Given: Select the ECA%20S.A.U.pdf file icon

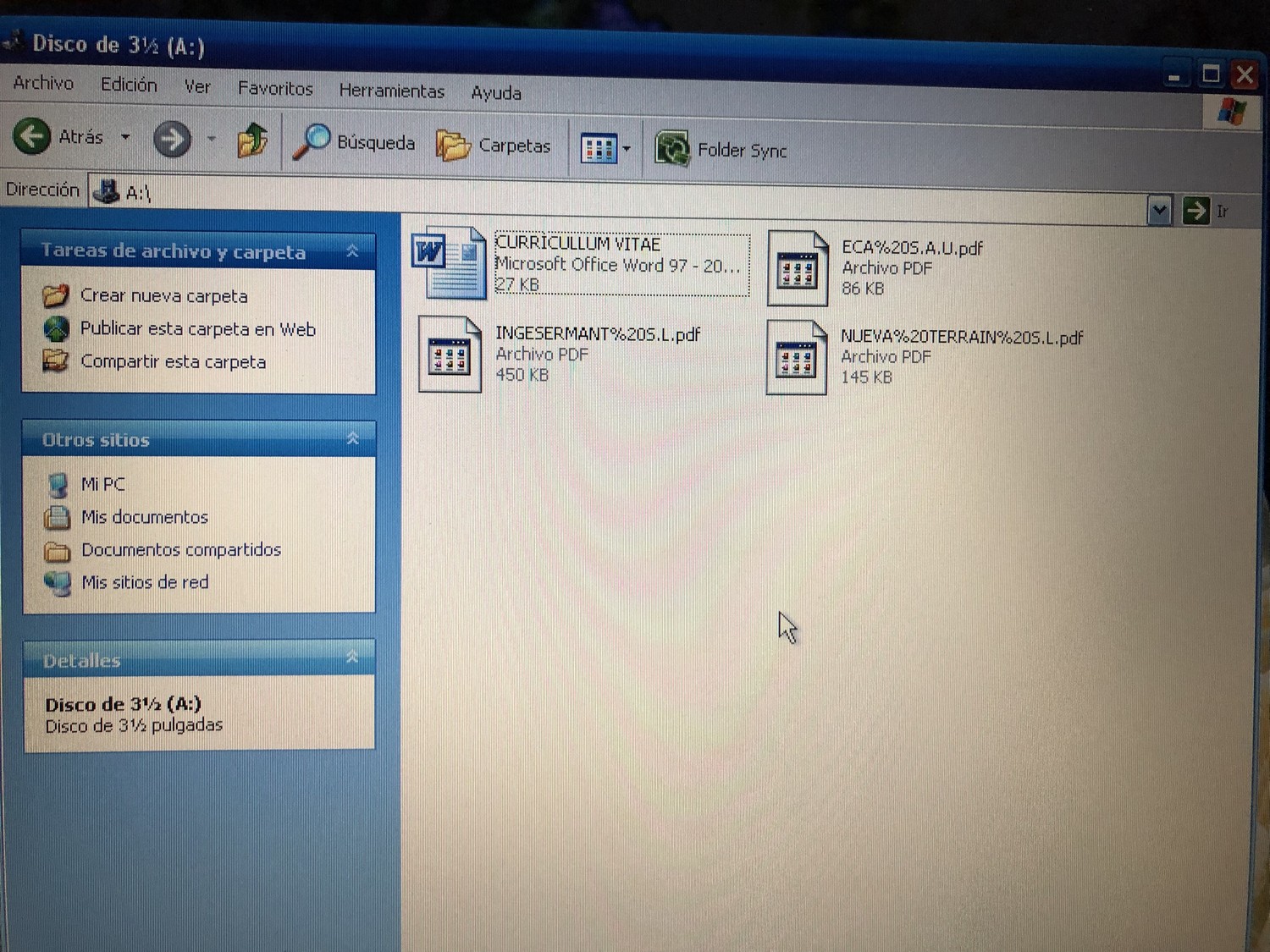Looking at the screenshot, I should click(x=797, y=268).
